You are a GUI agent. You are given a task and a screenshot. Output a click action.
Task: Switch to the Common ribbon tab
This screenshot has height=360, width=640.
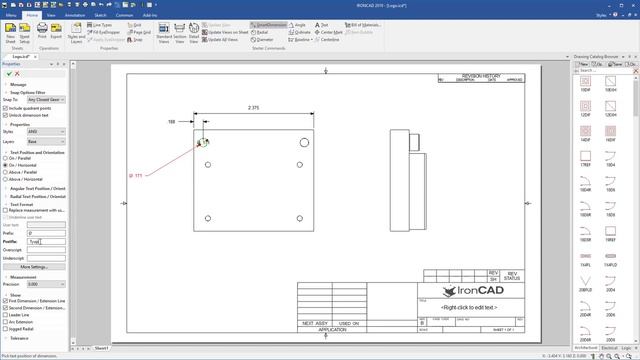coord(124,15)
